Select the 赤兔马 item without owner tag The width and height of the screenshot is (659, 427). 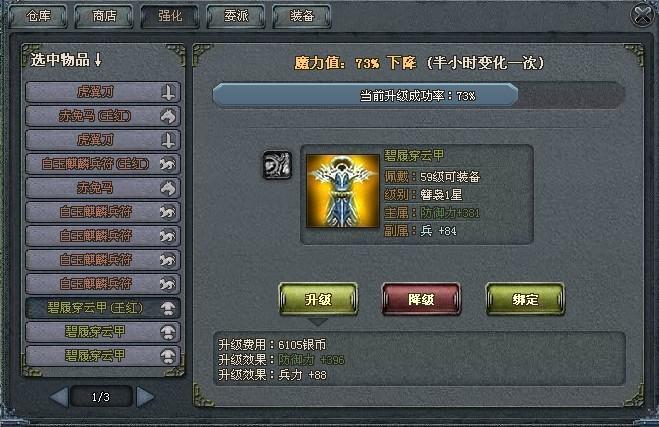click(x=103, y=188)
